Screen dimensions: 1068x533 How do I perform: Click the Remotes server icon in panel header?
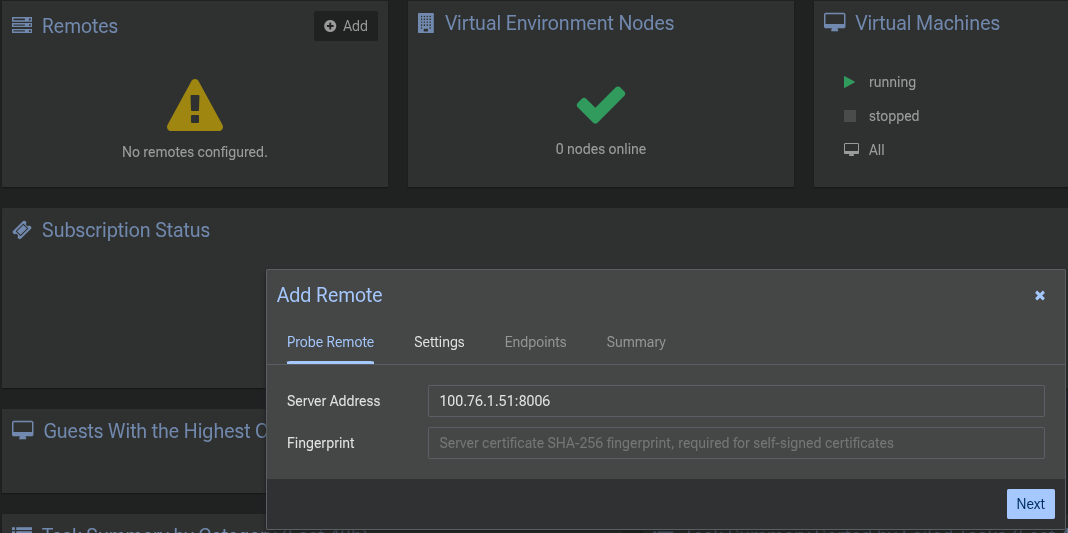tap(22, 26)
